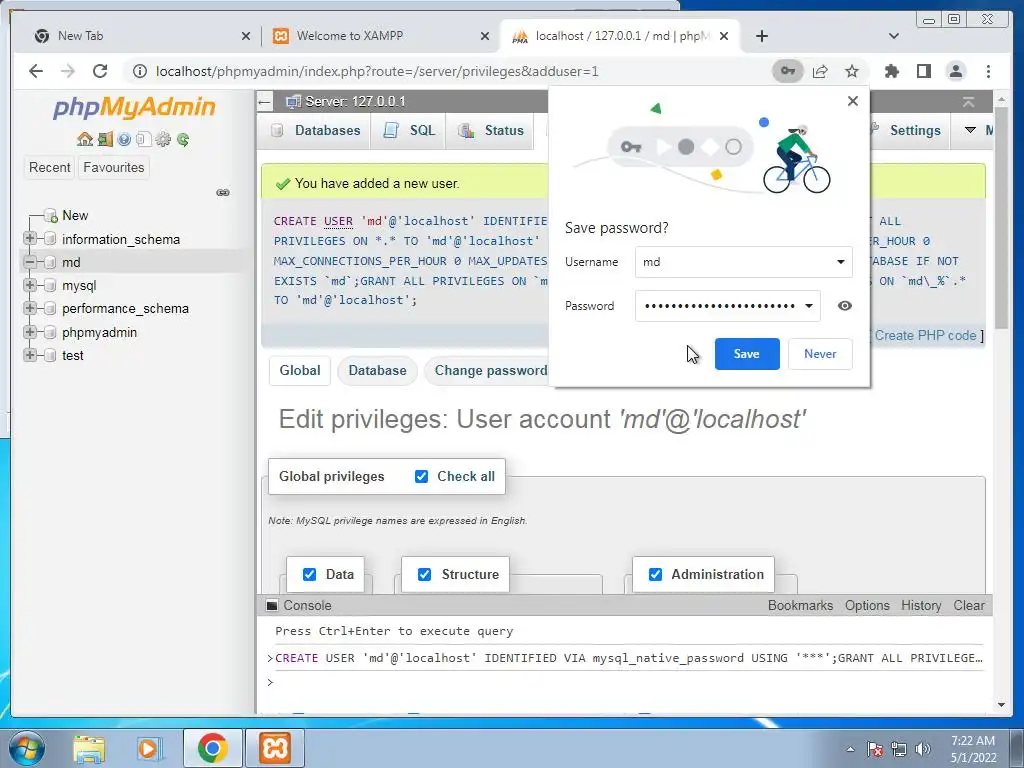Open Chrome tab search chevron

tap(893, 36)
